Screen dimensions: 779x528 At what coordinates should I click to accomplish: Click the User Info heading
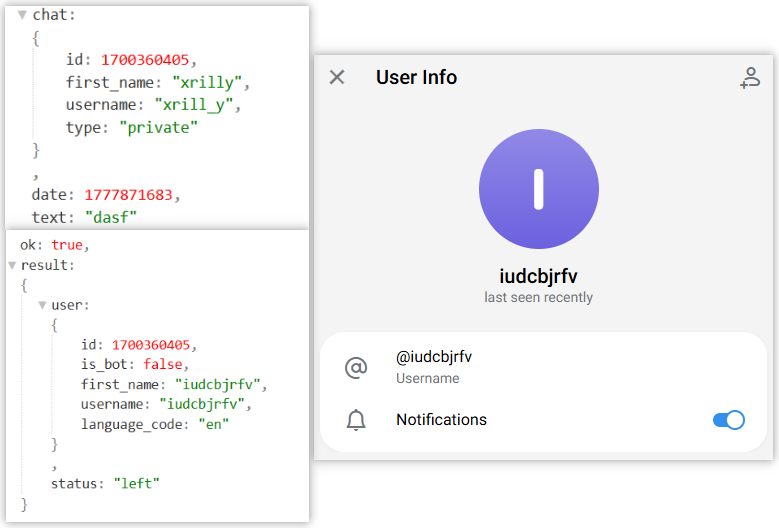pos(416,77)
